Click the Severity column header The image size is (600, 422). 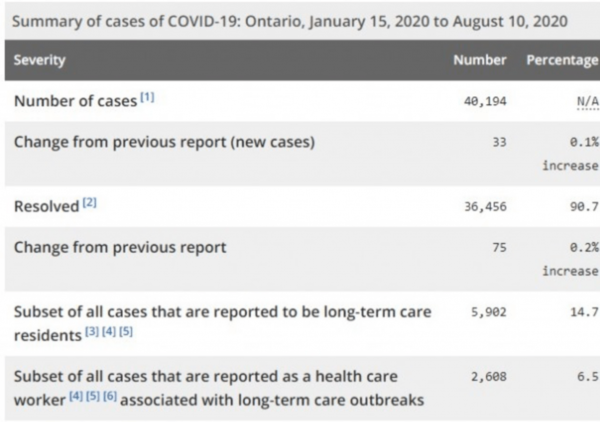[39, 60]
